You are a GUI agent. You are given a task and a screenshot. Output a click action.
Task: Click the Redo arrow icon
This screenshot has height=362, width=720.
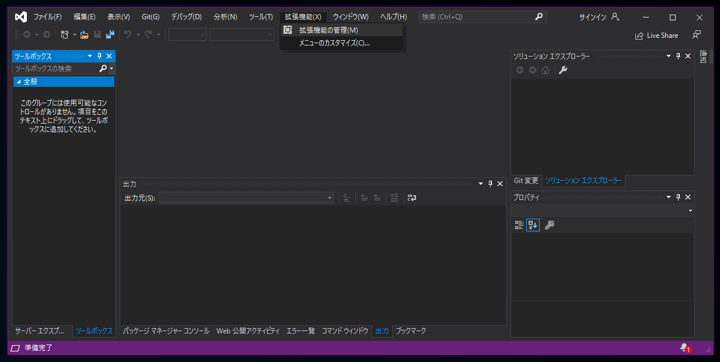pyautogui.click(x=148, y=34)
